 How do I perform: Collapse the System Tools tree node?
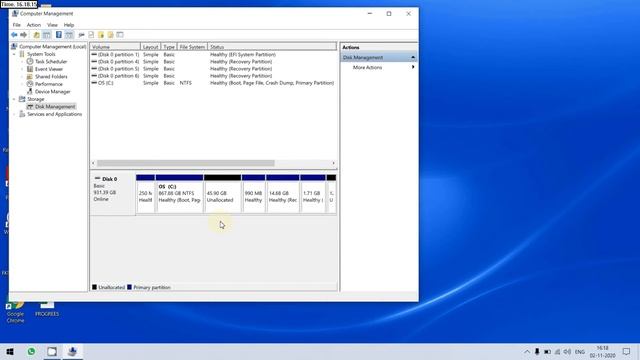[x=14, y=54]
